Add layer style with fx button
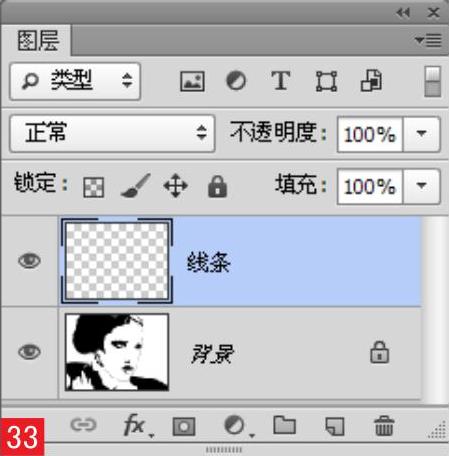 pyautogui.click(x=137, y=426)
